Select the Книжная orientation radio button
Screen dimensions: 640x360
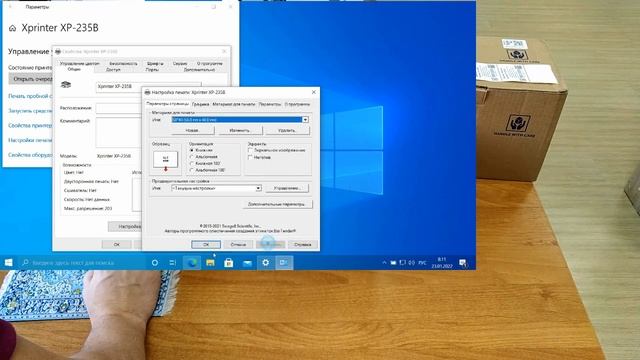[192, 150]
